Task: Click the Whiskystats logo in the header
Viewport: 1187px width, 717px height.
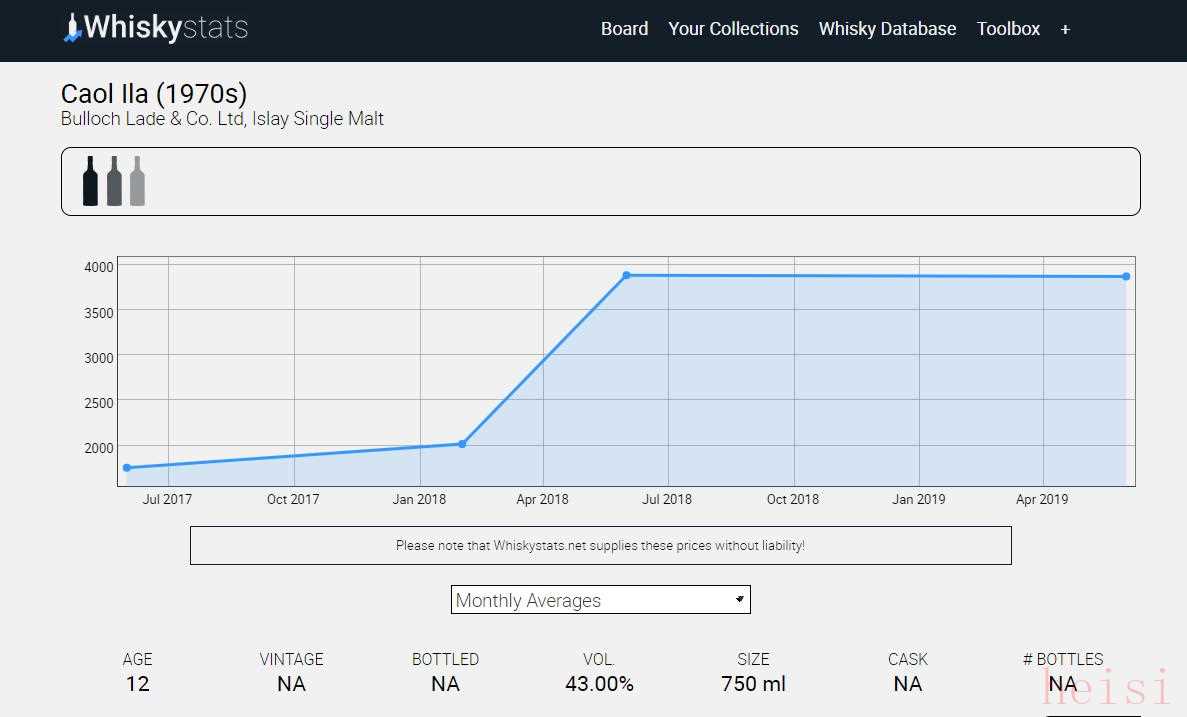Action: [155, 28]
